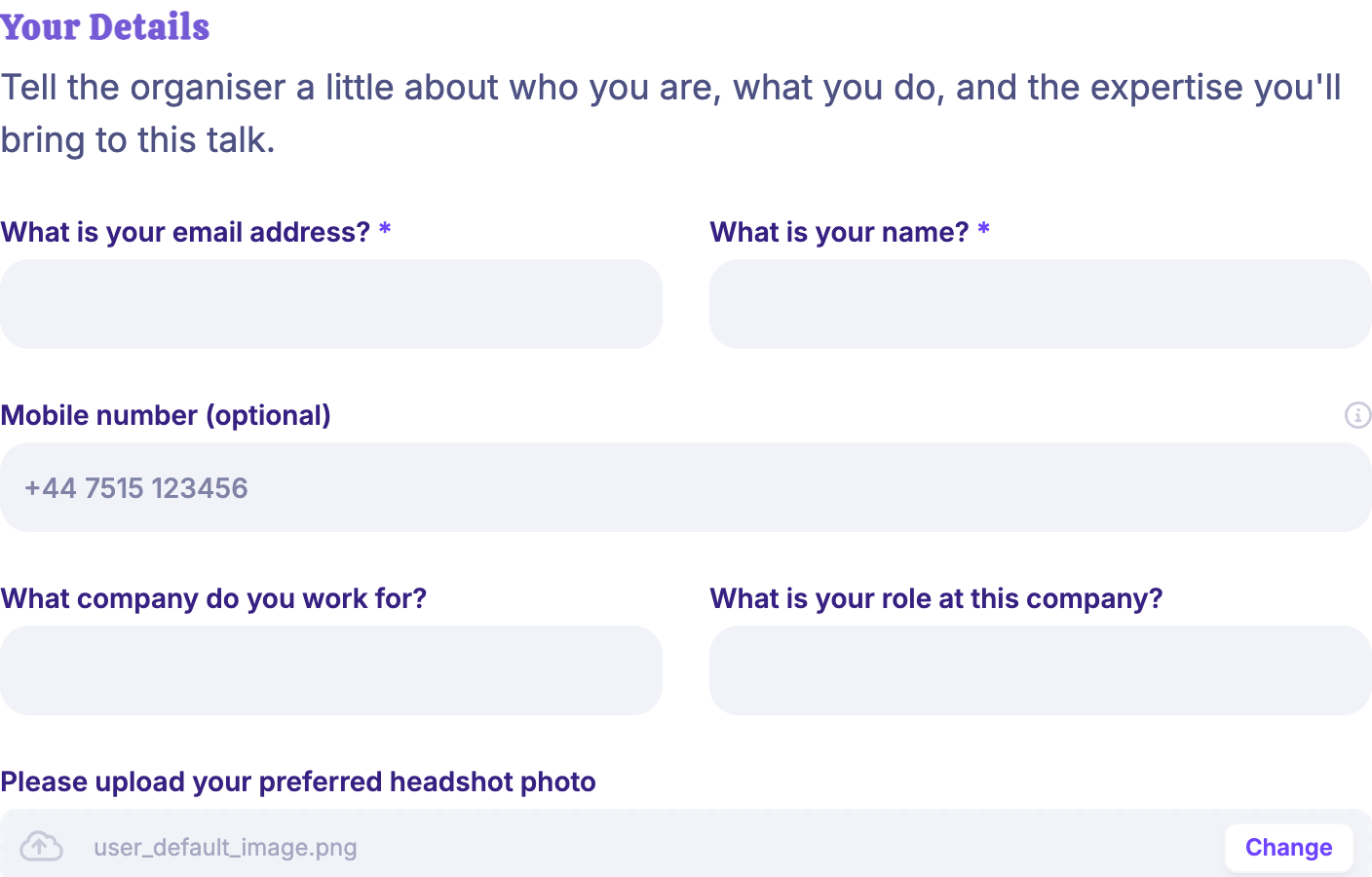
Task: Click the 'What company do you work for?' label
Action: 213,598
